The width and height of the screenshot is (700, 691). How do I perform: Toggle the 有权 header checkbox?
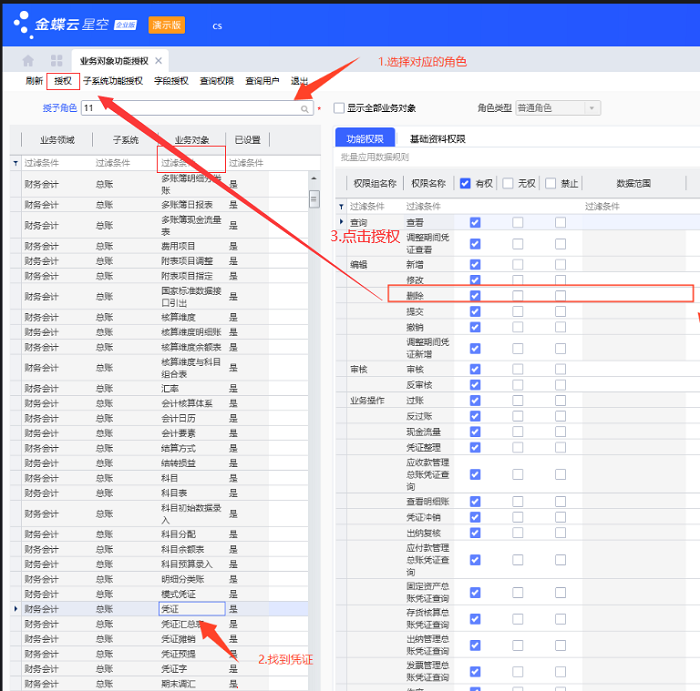coord(465,183)
